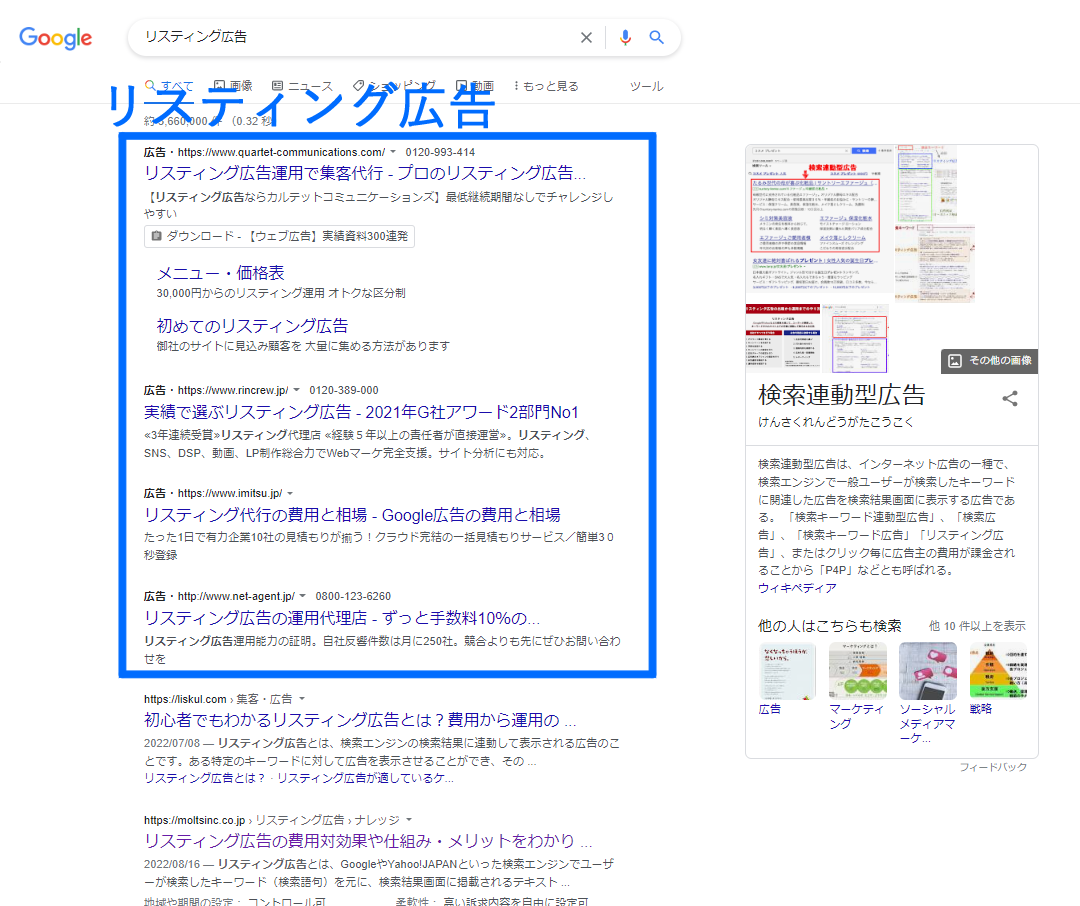Select the マーケティング related search thumbnail
1080x906 pixels.
858,671
